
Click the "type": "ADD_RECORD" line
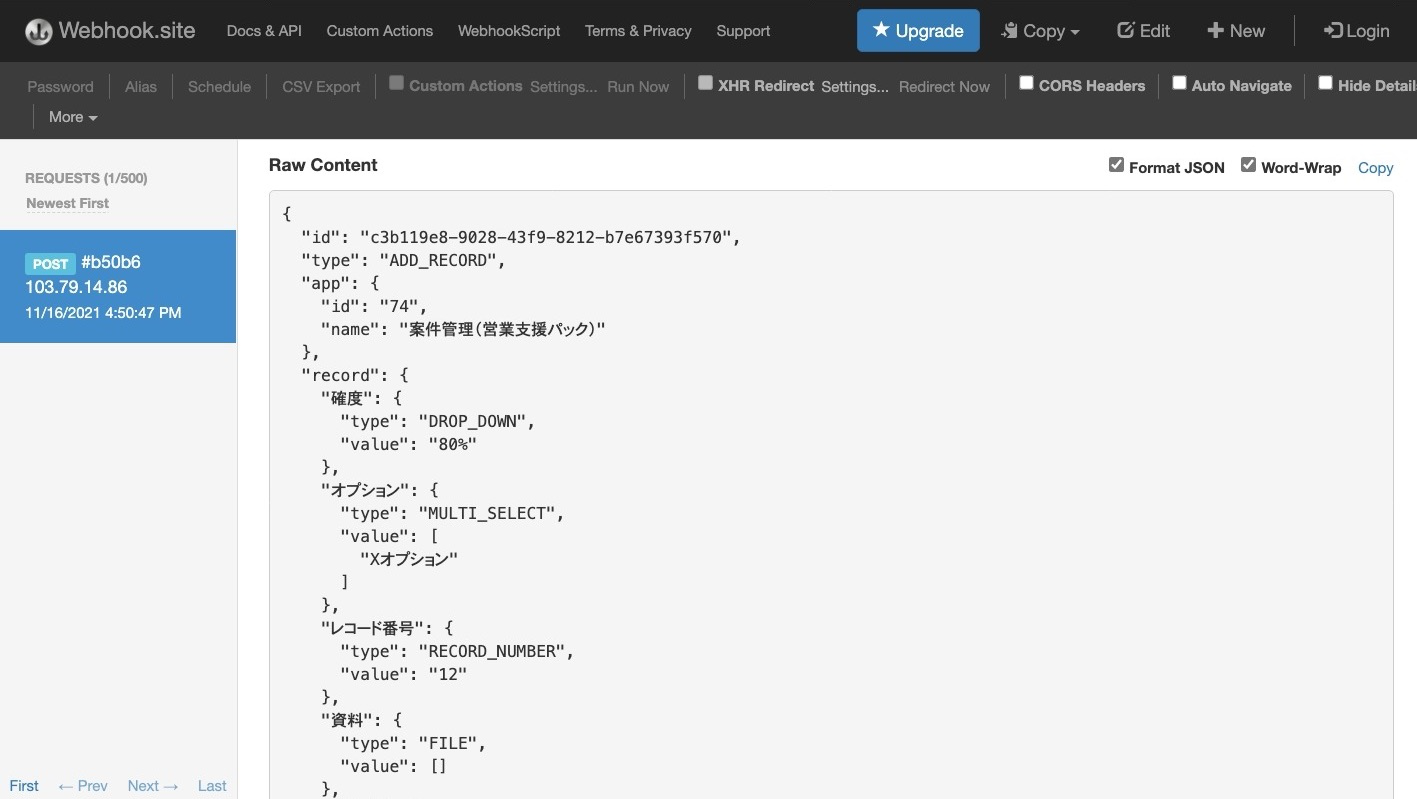click(403, 260)
